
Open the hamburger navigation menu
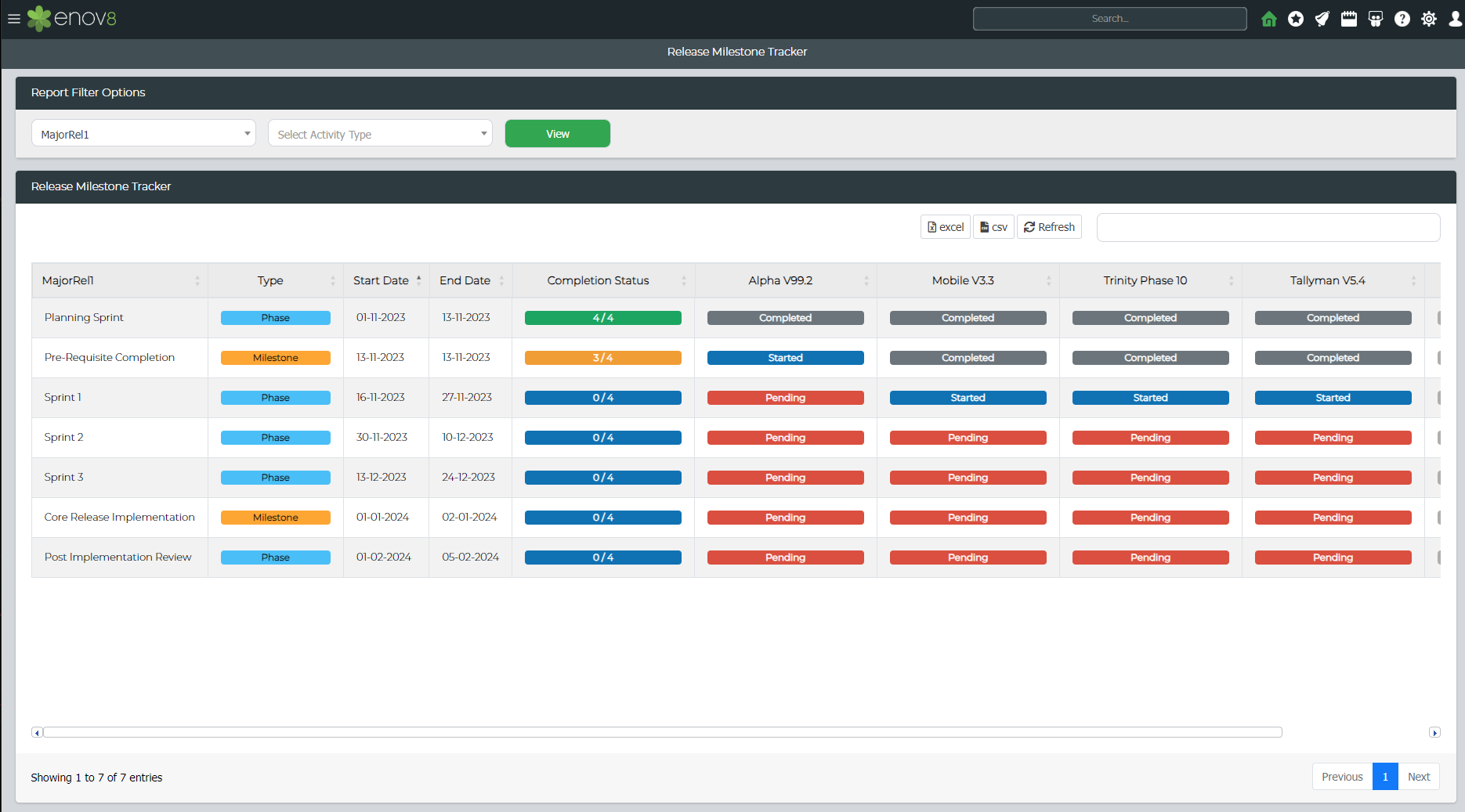(13, 19)
